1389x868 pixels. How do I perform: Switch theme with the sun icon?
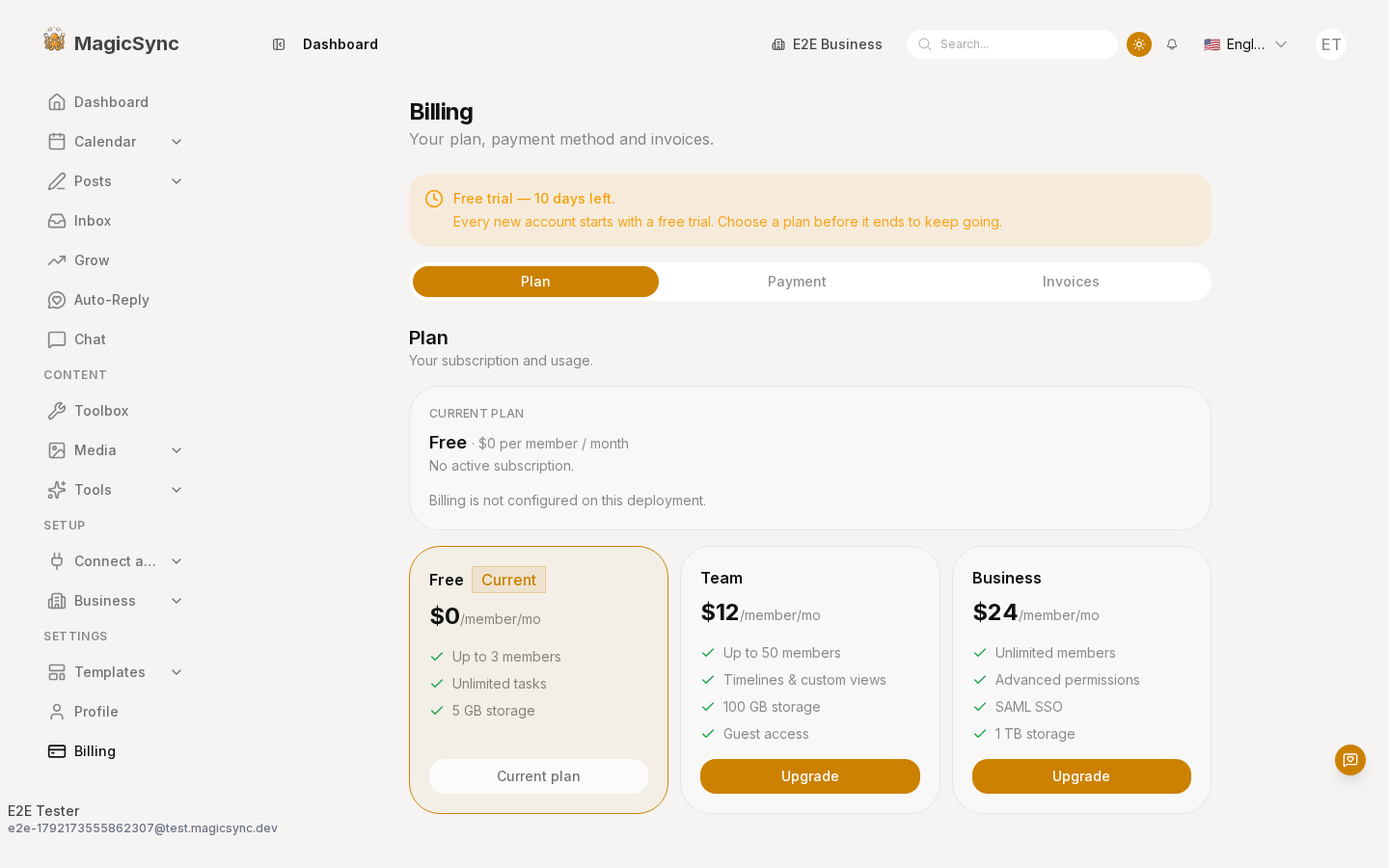(1139, 44)
